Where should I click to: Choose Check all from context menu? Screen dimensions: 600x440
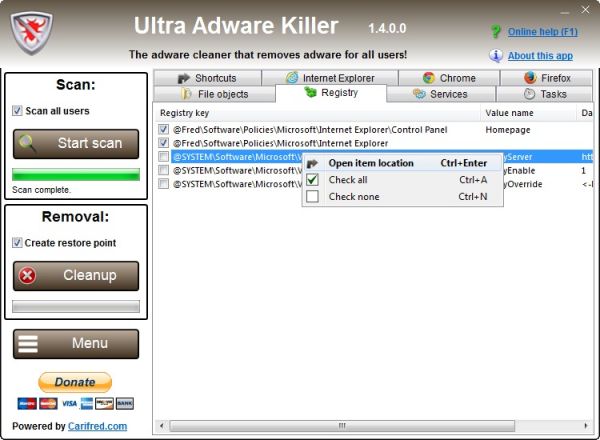(402, 180)
